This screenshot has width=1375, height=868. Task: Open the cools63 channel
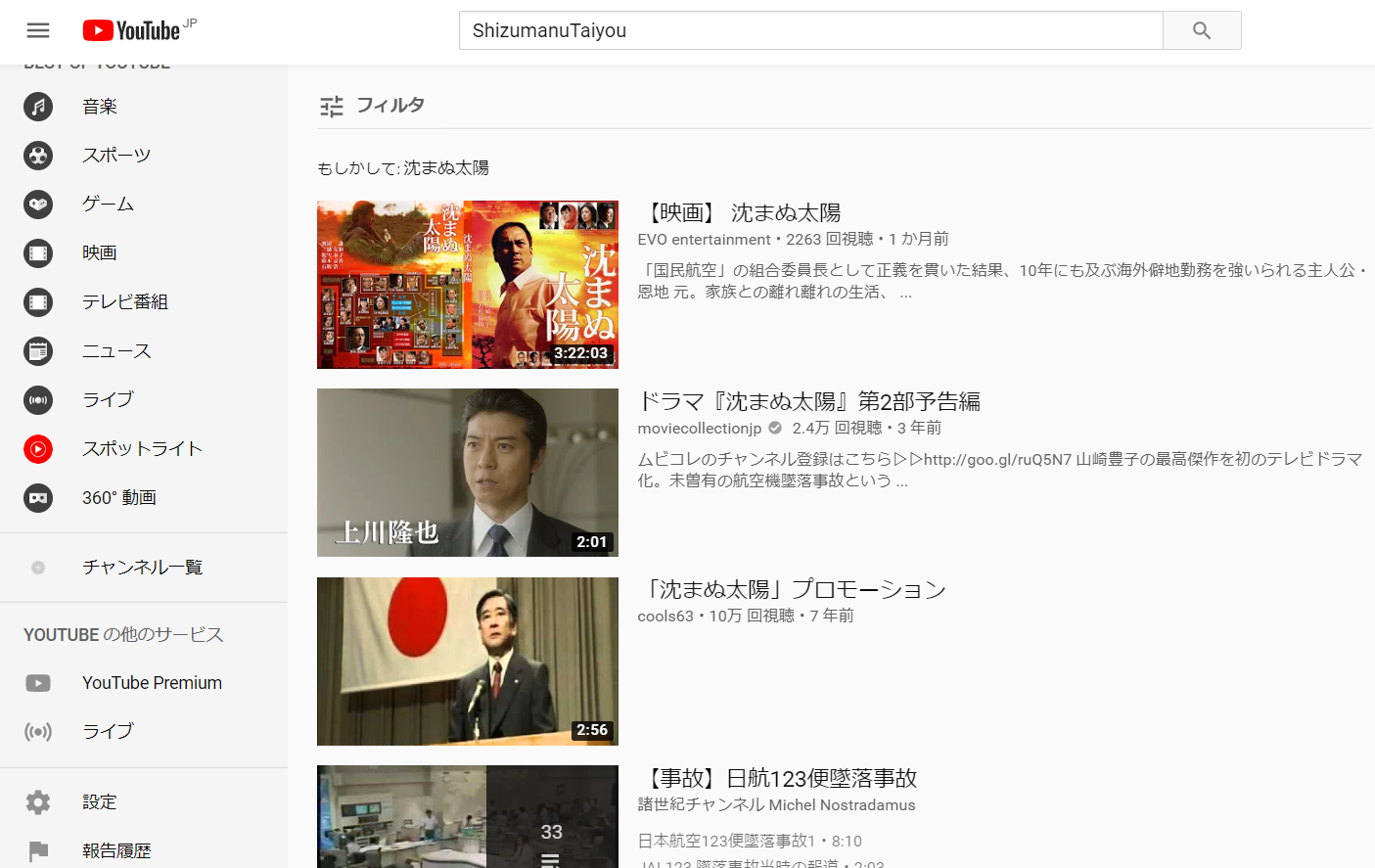[665, 617]
